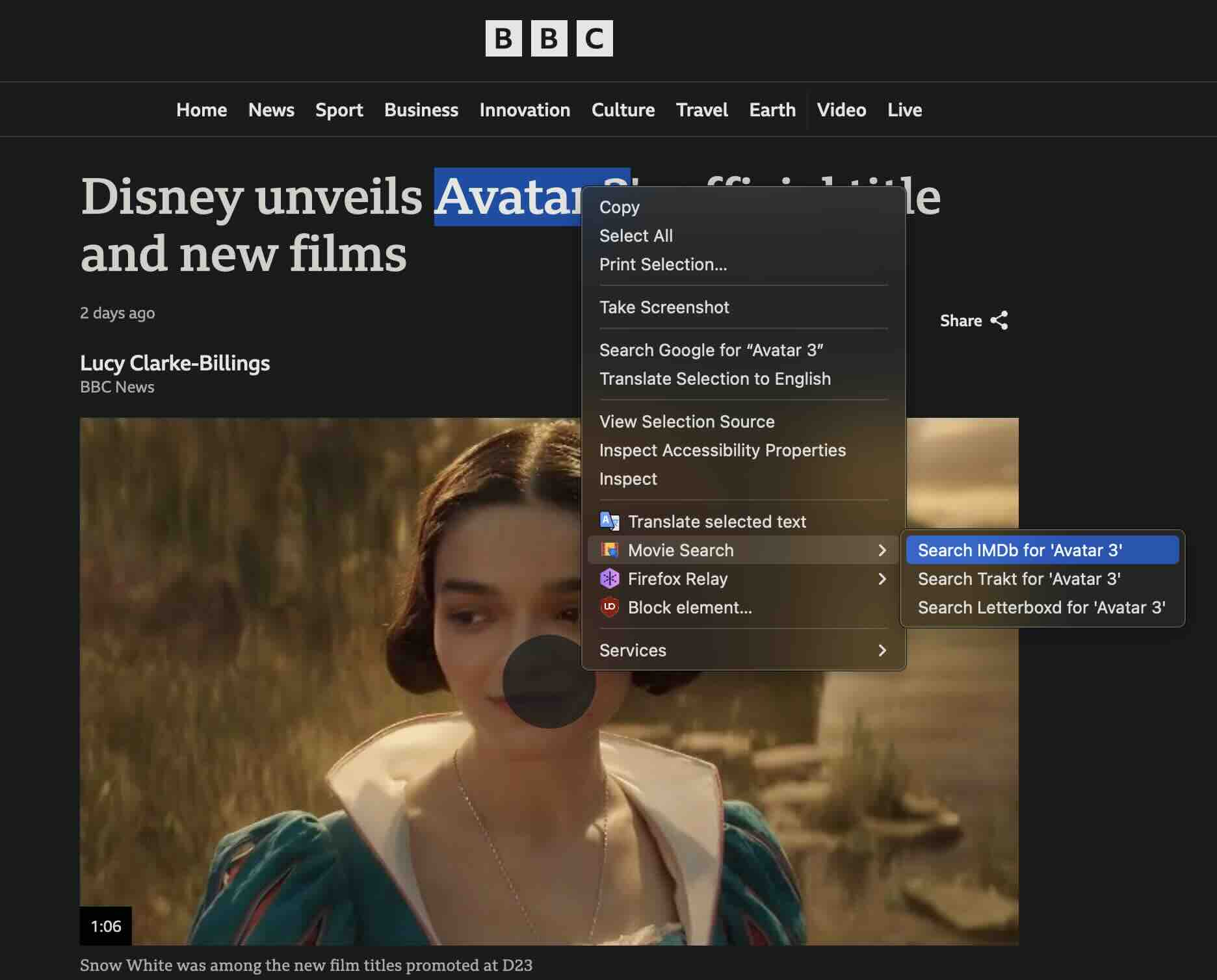Expand the Movie Search submenu arrow
Viewport: 1217px width, 980px height.
[882, 550]
